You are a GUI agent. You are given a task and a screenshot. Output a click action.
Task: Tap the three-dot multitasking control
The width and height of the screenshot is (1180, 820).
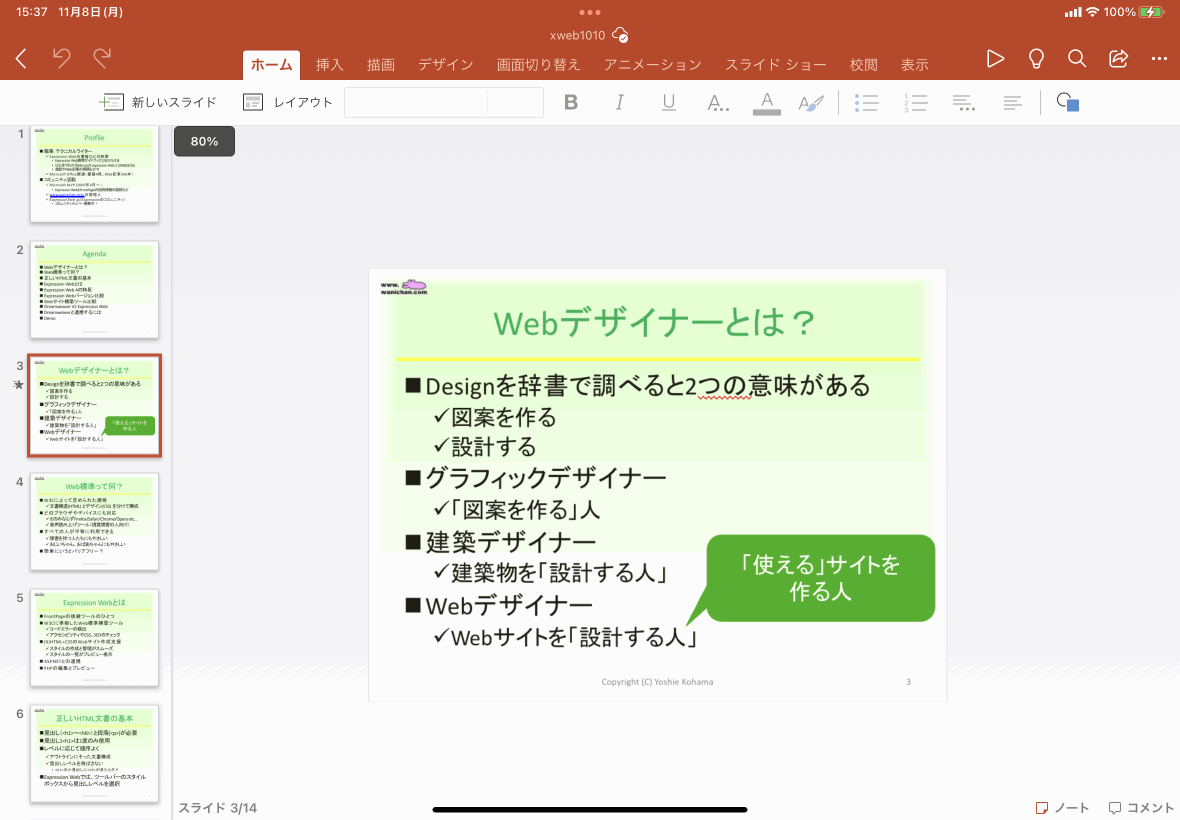(590, 12)
